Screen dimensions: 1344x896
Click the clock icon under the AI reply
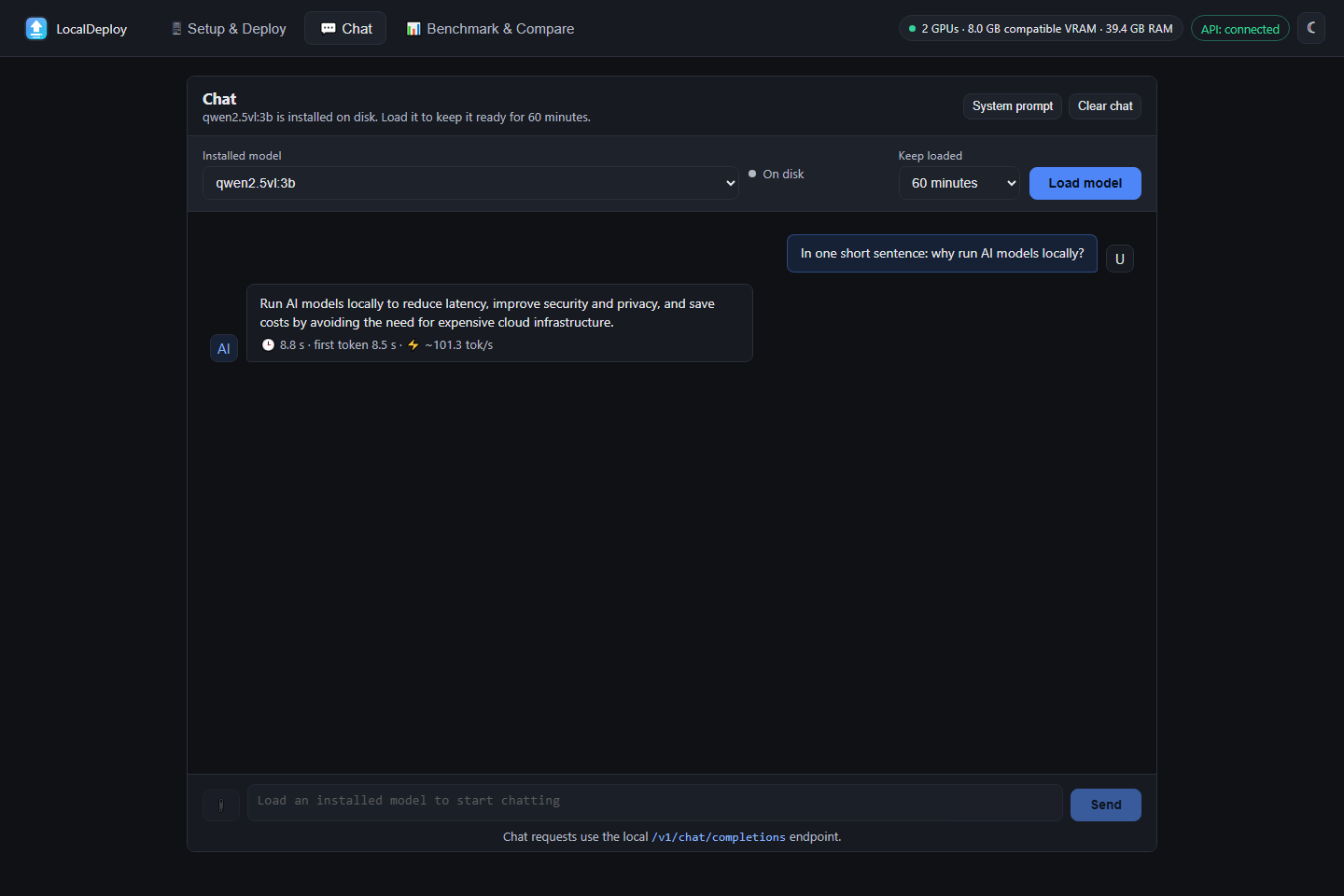coord(268,345)
